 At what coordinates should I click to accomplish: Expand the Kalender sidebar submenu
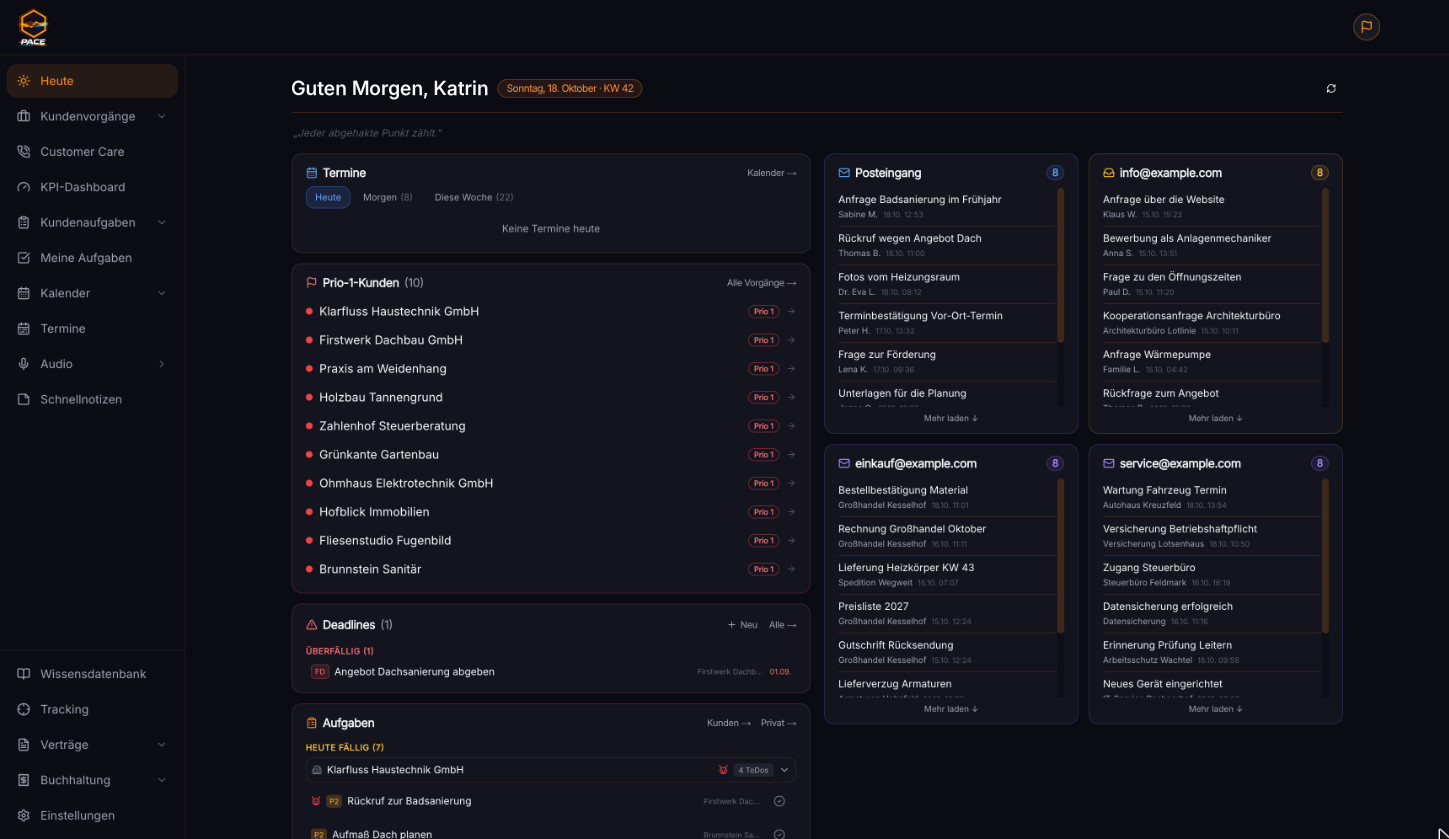coord(162,294)
